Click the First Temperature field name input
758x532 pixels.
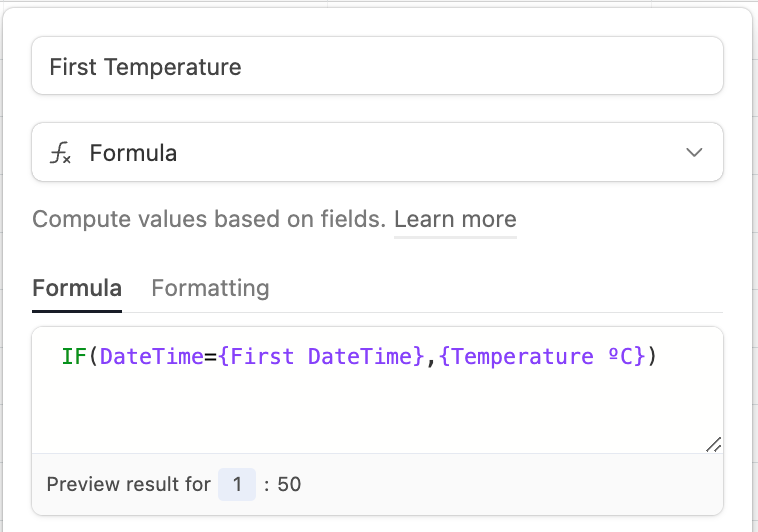pos(378,66)
